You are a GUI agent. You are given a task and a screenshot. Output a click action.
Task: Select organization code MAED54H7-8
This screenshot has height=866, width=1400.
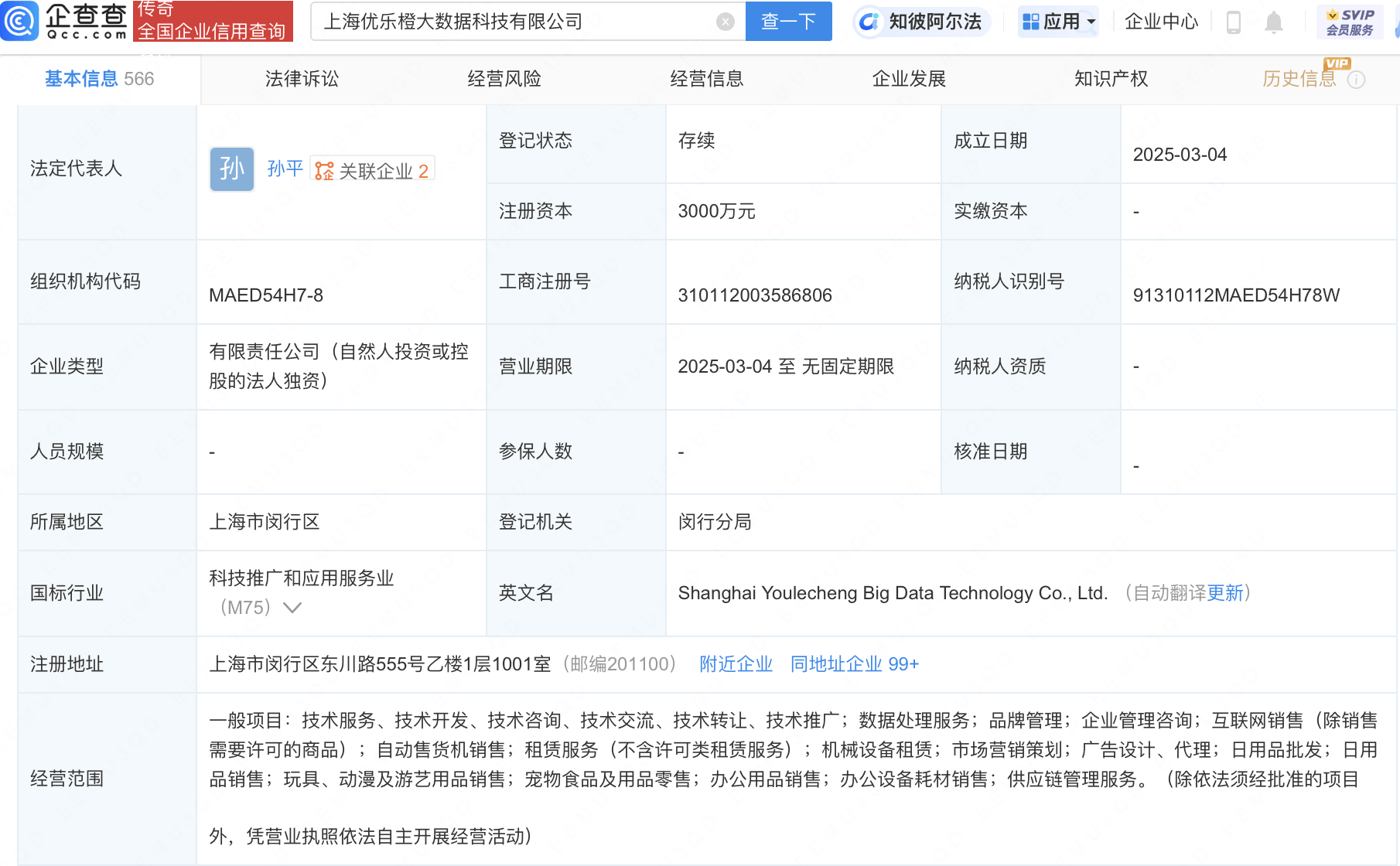click(266, 295)
